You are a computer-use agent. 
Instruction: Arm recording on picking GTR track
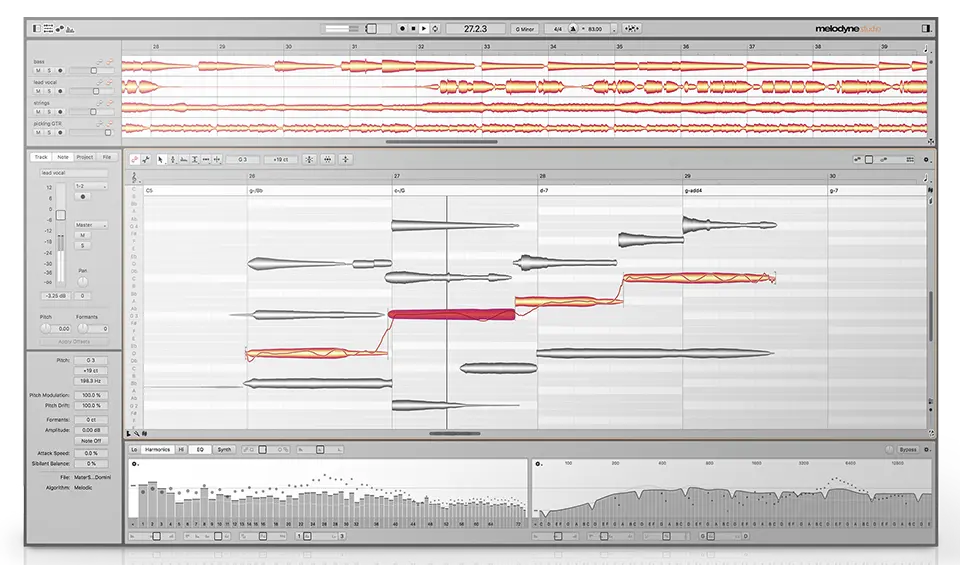[60, 132]
